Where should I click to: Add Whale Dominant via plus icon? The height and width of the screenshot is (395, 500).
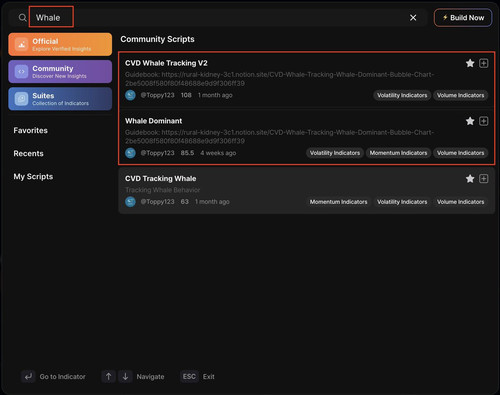pyautogui.click(x=484, y=121)
